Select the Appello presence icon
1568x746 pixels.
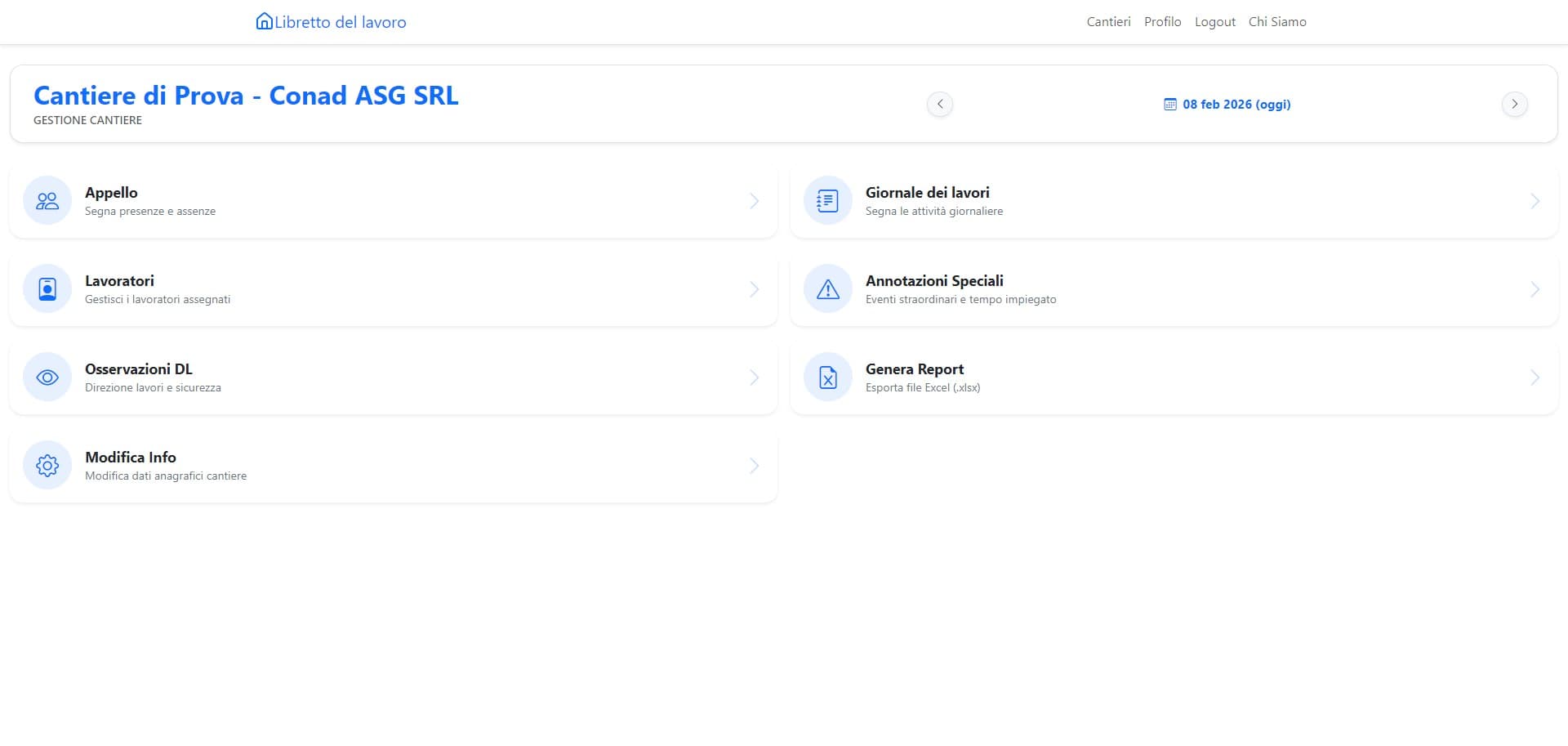point(47,200)
